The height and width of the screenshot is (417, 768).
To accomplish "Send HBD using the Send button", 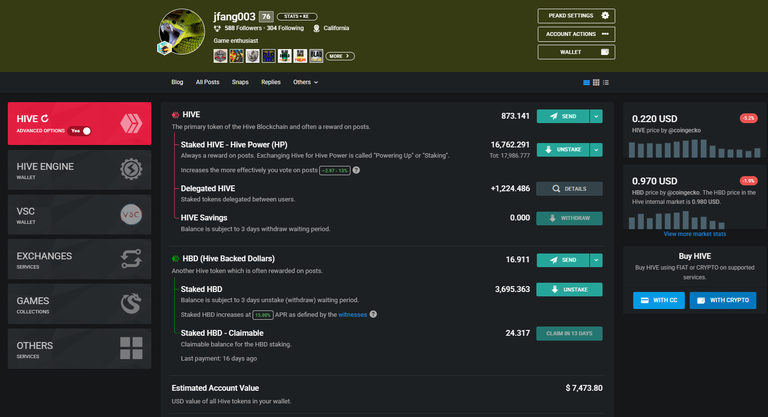I will [x=563, y=260].
